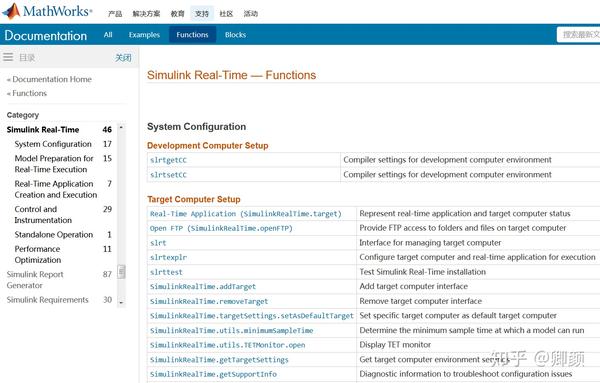Switch to the Examples tab

pyautogui.click(x=144, y=35)
